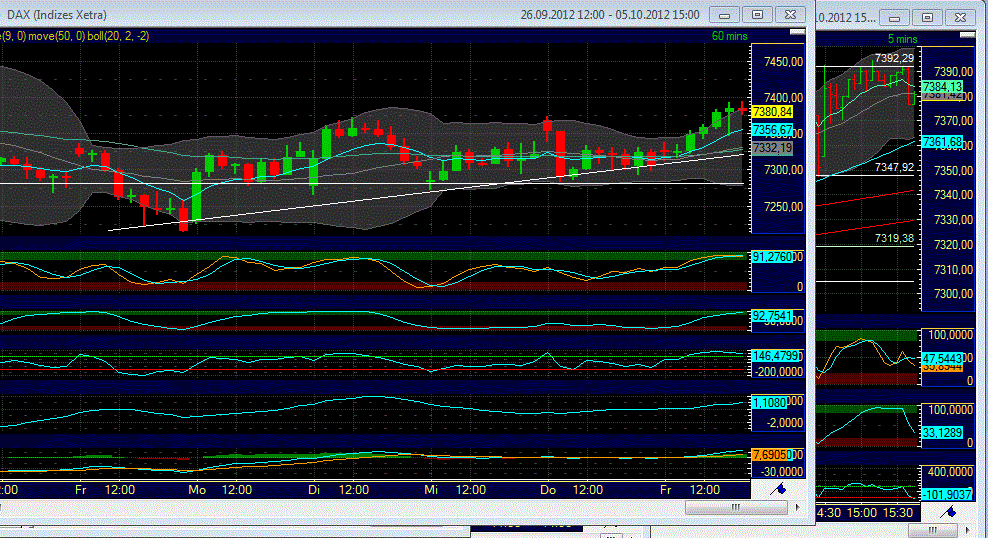Click the 7250,00 price axis label
The image size is (988, 538).
coord(783,207)
